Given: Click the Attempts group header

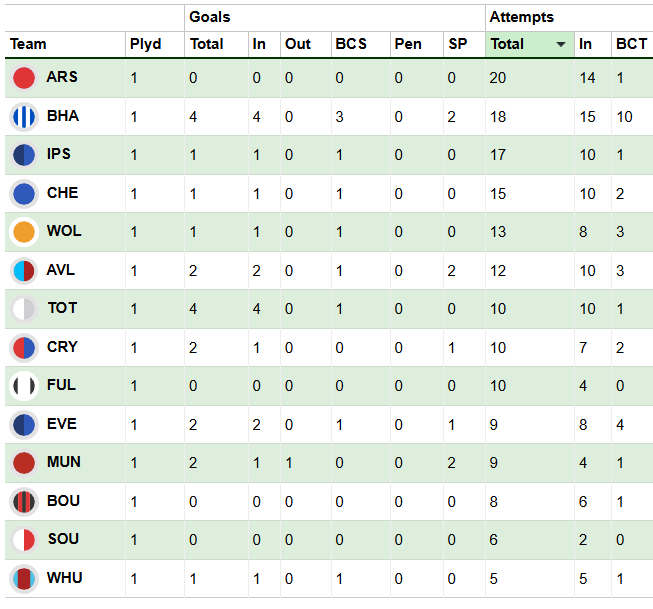Looking at the screenshot, I should coord(521,17).
